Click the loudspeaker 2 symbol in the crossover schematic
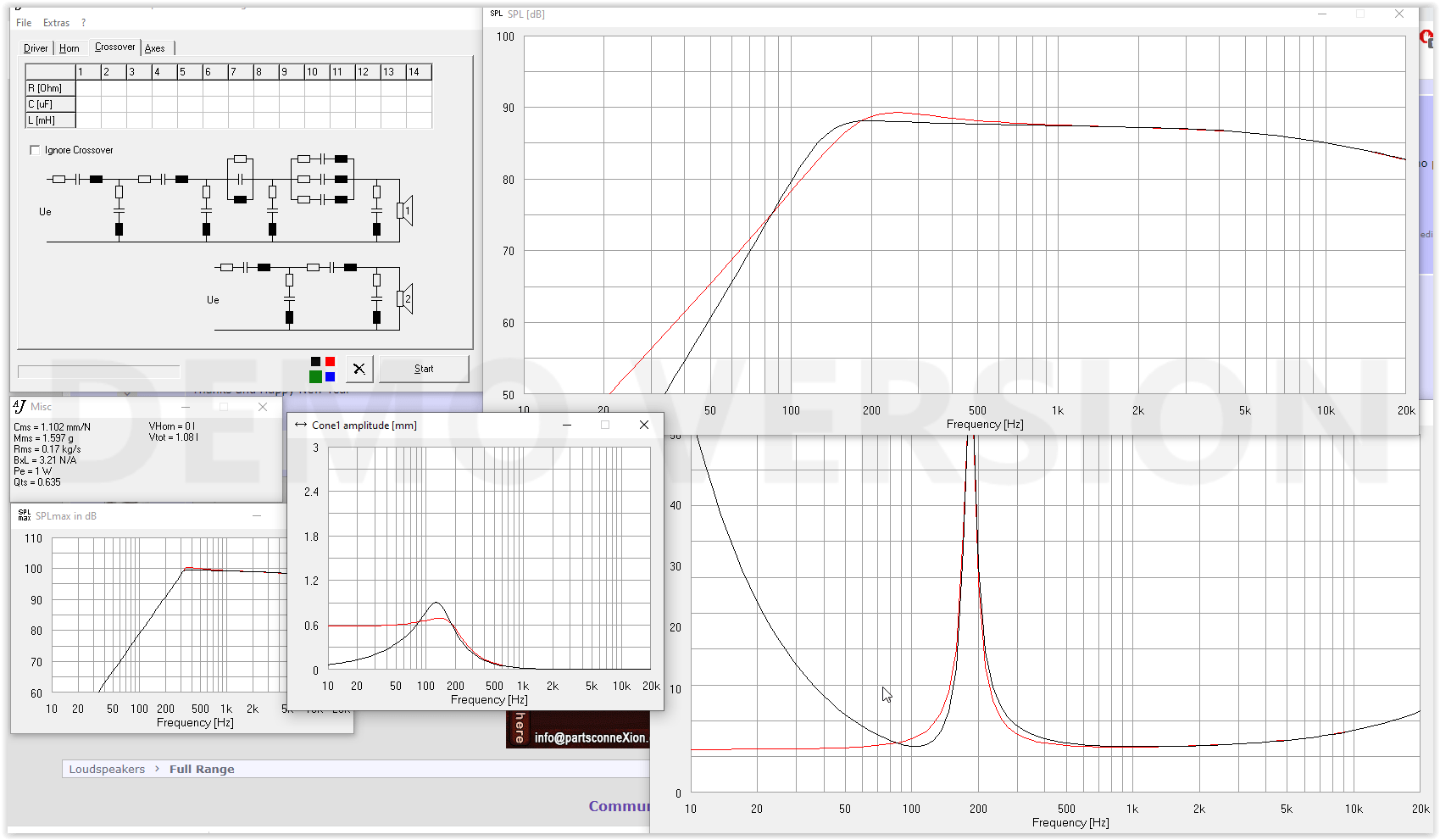Viewport: 1440px width, 840px height. (x=405, y=298)
